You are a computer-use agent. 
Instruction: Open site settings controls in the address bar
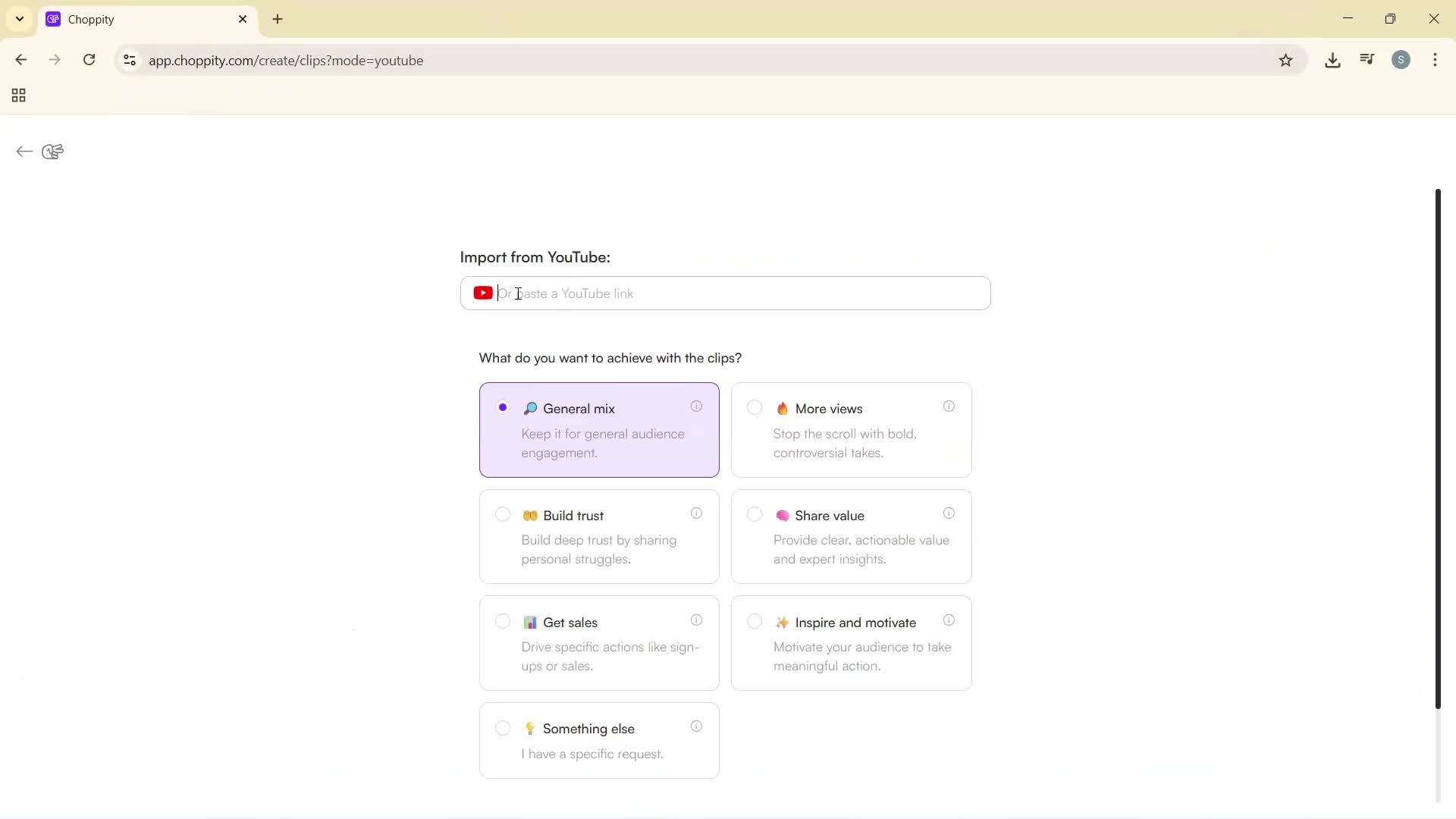(x=129, y=61)
